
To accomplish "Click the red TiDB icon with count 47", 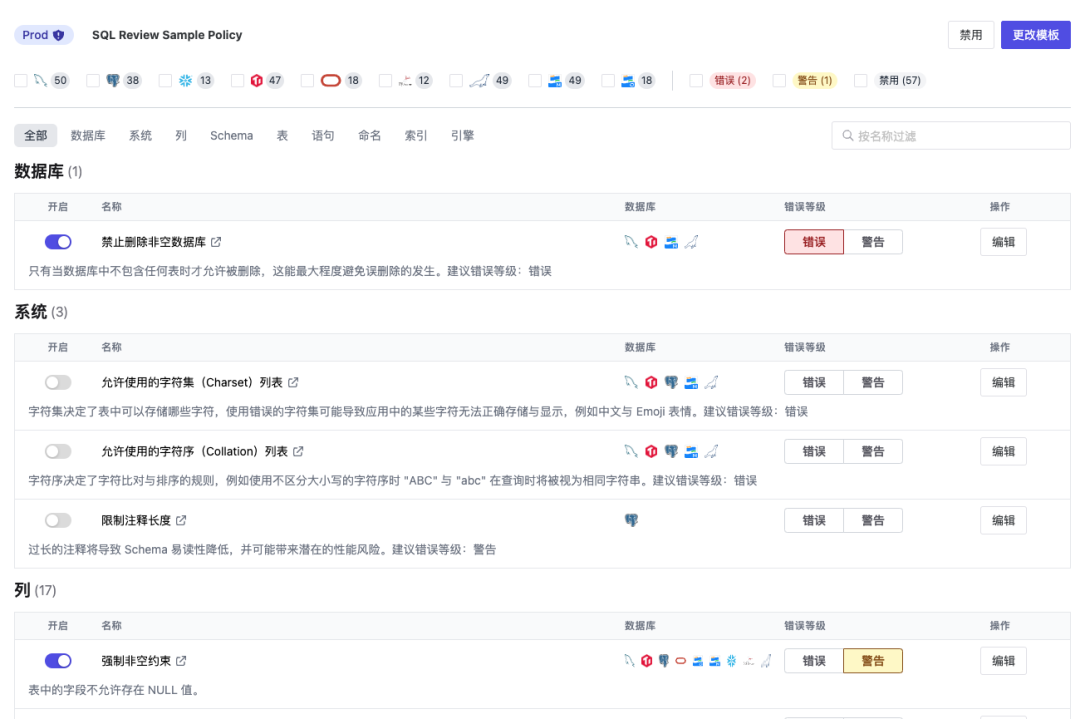I will pyautogui.click(x=257, y=81).
